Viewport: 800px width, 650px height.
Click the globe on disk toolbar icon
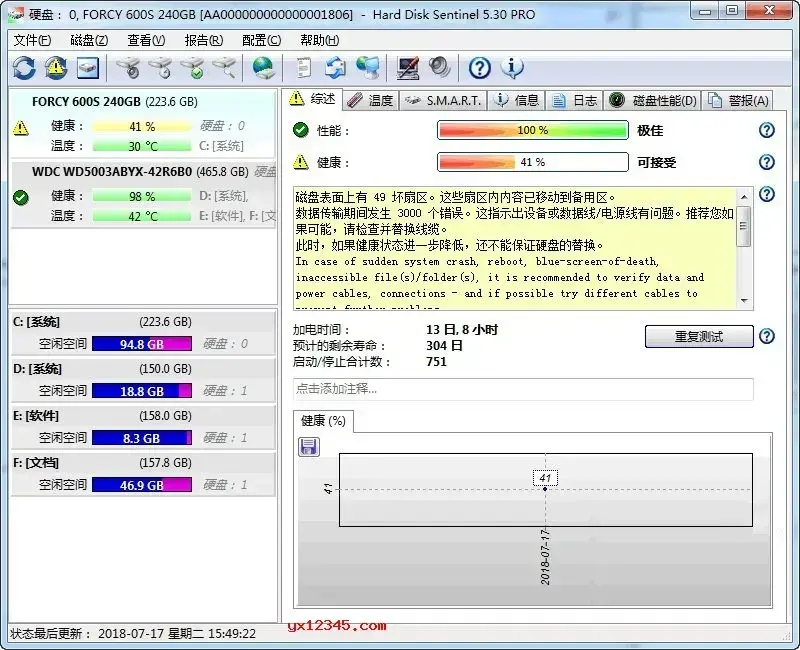point(263,68)
